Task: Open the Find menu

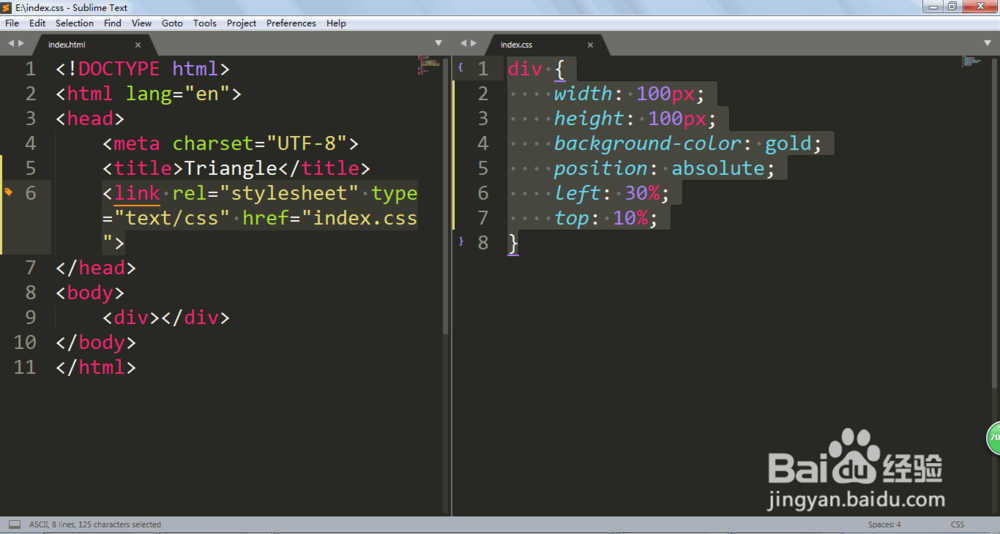Action: (112, 23)
